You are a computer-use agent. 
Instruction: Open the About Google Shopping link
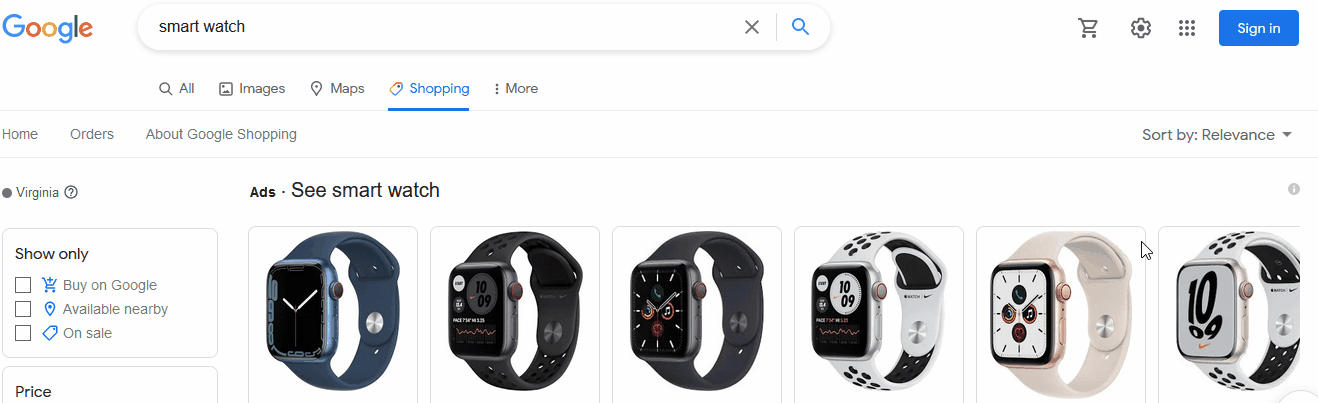(221, 134)
